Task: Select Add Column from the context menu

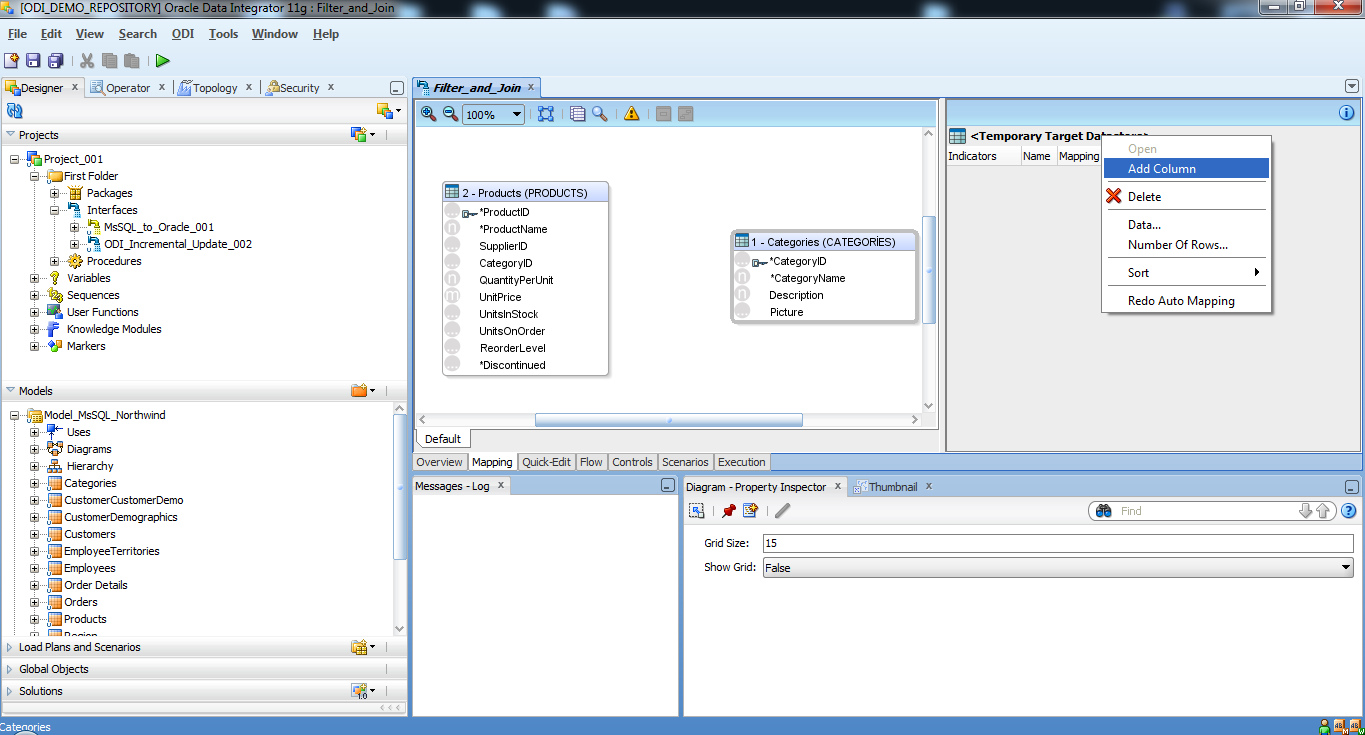Action: click(x=1163, y=169)
